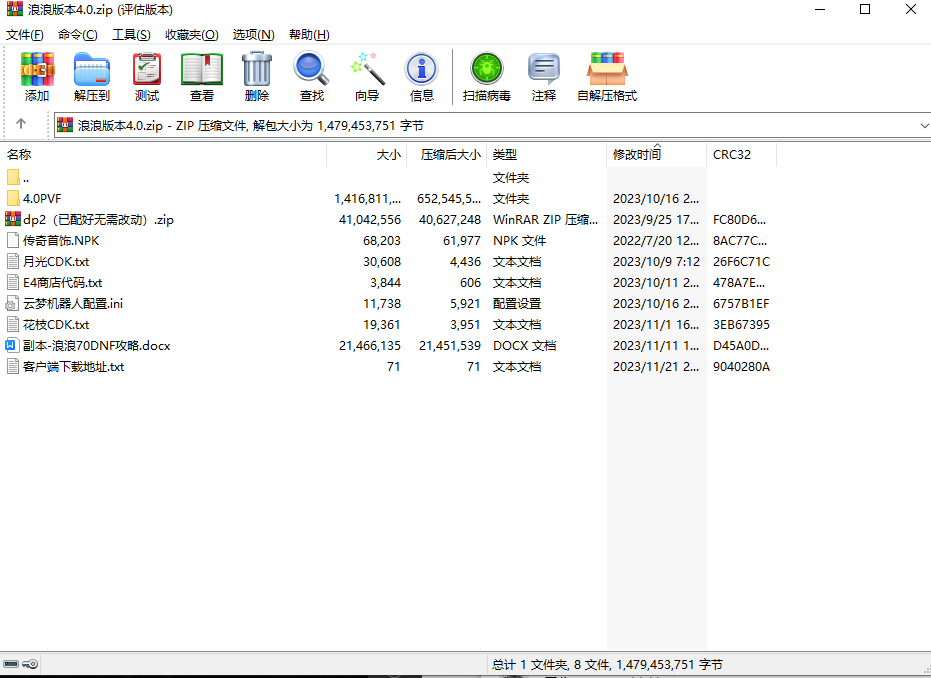This screenshot has width=931, height=678.
Task: Go up one folder level arrow
Action: pos(21,125)
